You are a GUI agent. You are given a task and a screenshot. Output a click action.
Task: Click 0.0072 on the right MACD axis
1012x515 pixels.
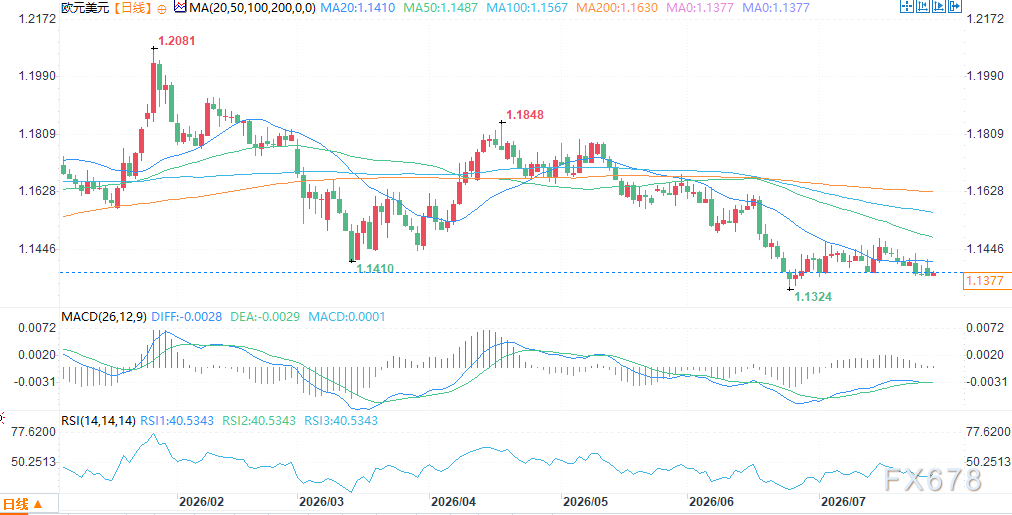pyautogui.click(x=985, y=328)
